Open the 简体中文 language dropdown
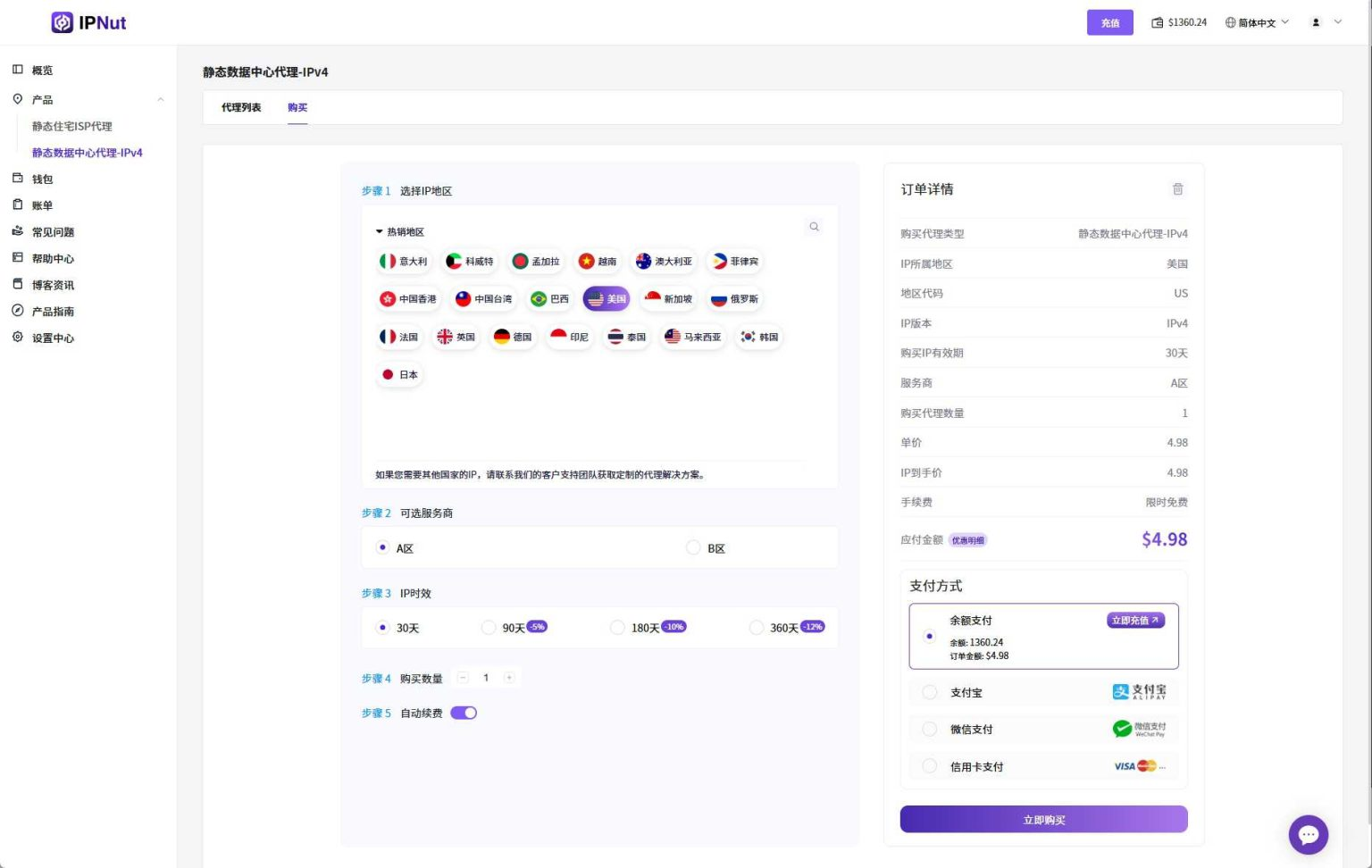This screenshot has width=1372, height=868. point(1257,22)
